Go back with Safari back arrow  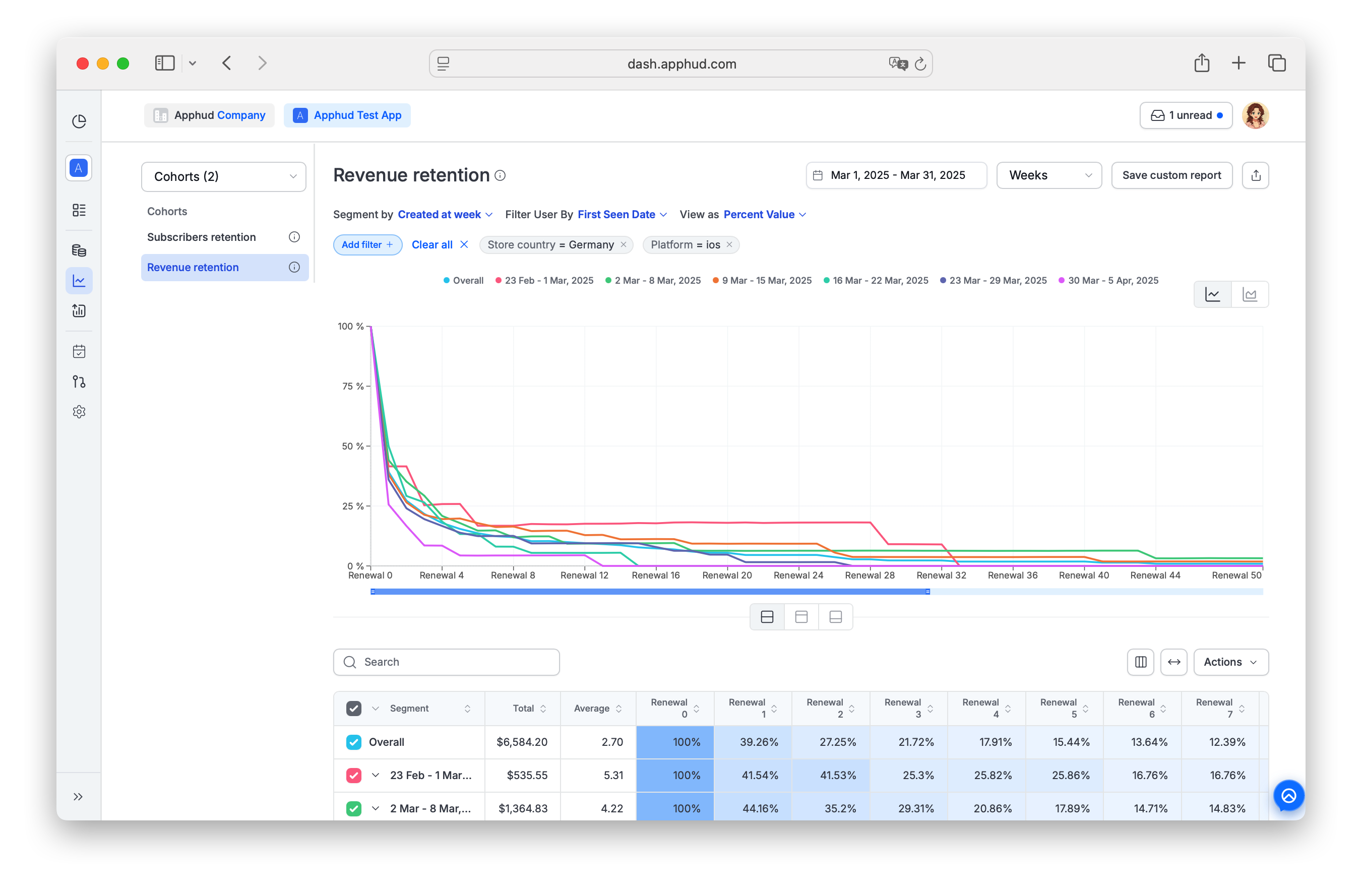[x=227, y=63]
